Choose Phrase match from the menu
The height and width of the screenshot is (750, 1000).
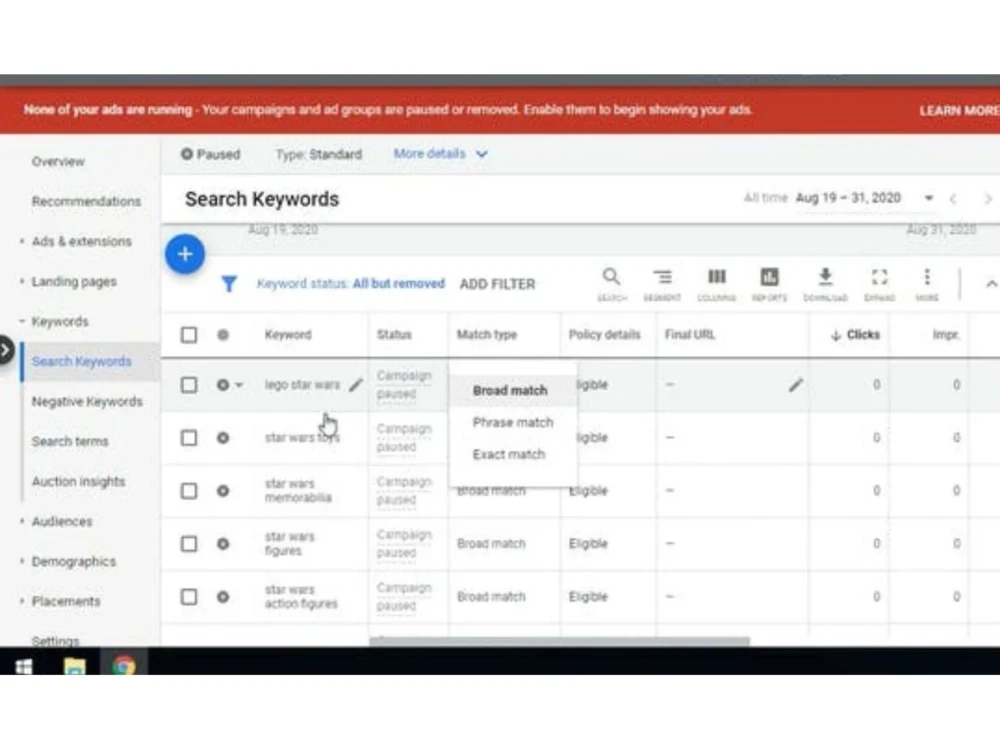[513, 422]
